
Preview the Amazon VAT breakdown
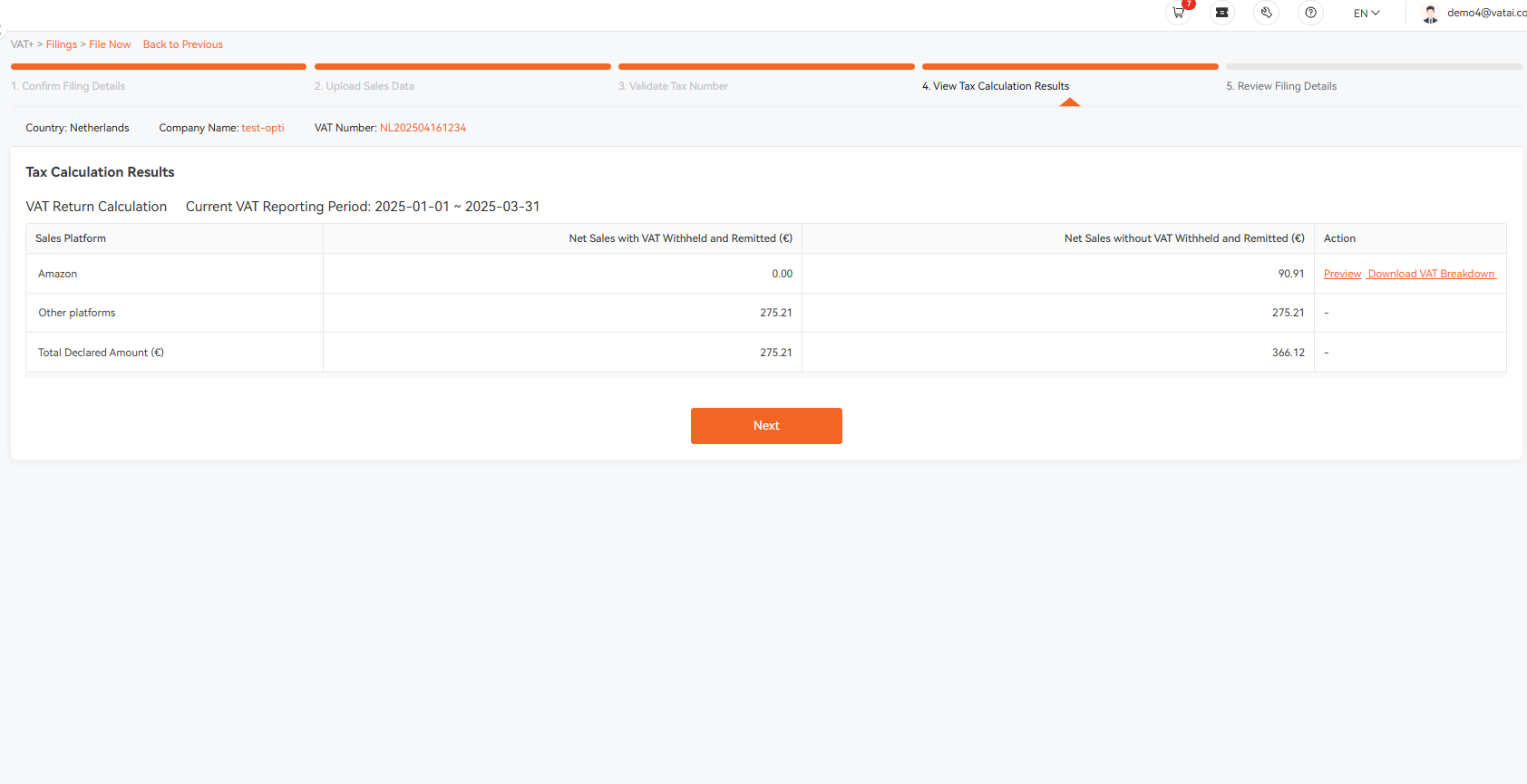tap(1342, 274)
